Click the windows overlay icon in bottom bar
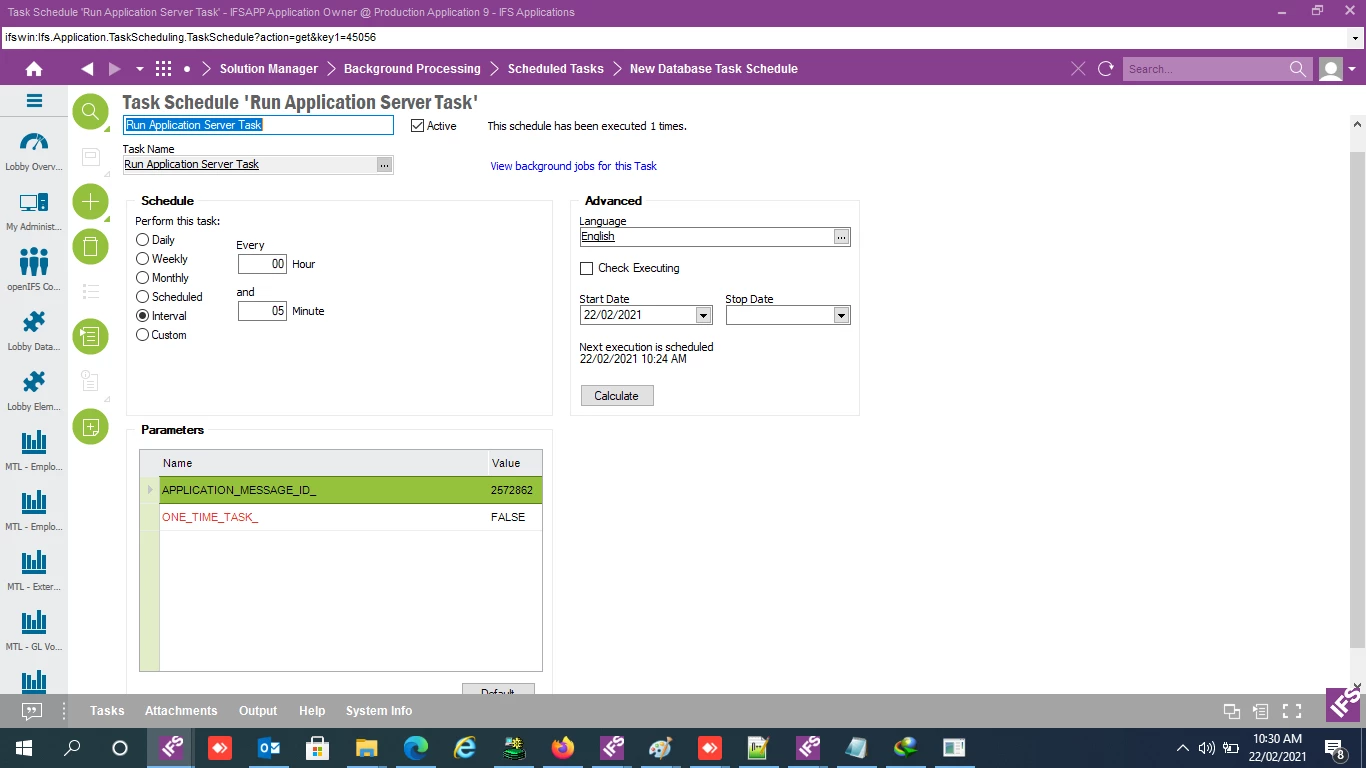The image size is (1366, 768). point(1232,711)
